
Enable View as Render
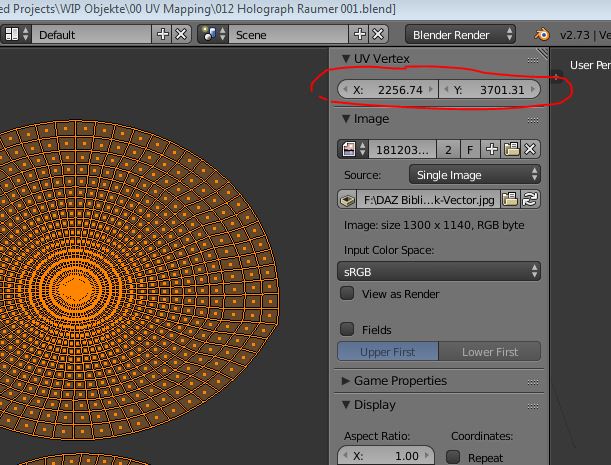tap(347, 293)
